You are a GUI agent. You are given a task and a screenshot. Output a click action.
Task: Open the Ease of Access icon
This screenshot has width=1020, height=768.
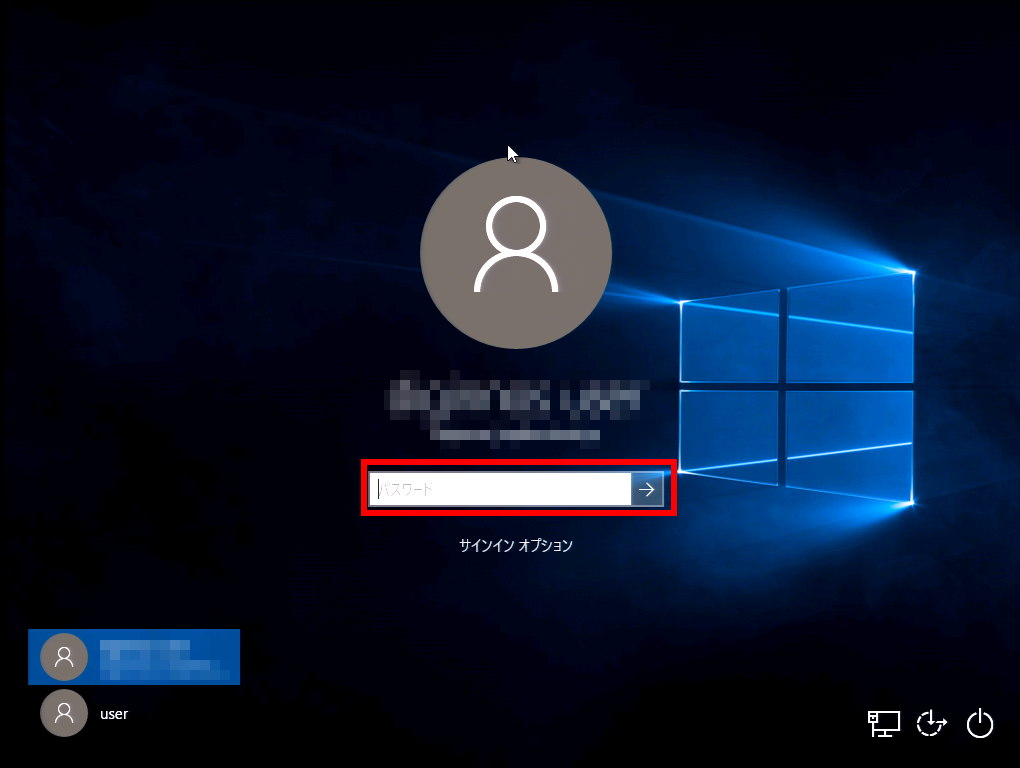(x=931, y=723)
